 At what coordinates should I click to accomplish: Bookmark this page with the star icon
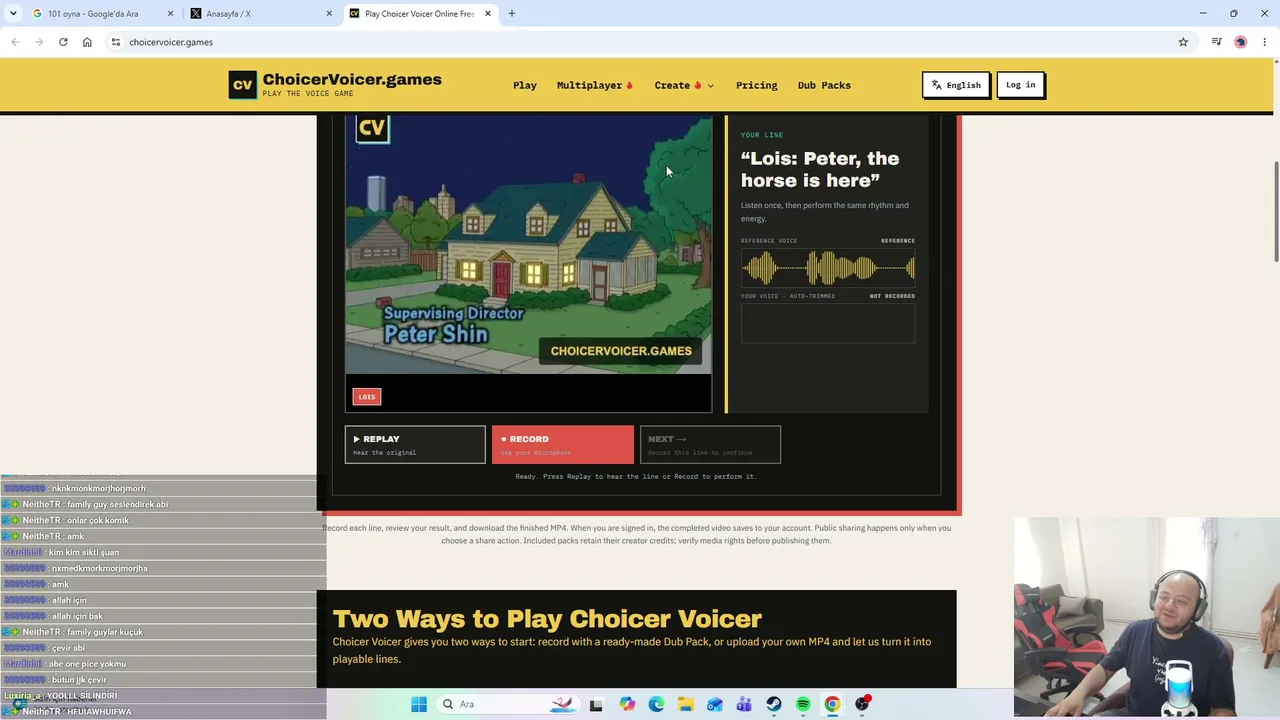(x=1183, y=42)
